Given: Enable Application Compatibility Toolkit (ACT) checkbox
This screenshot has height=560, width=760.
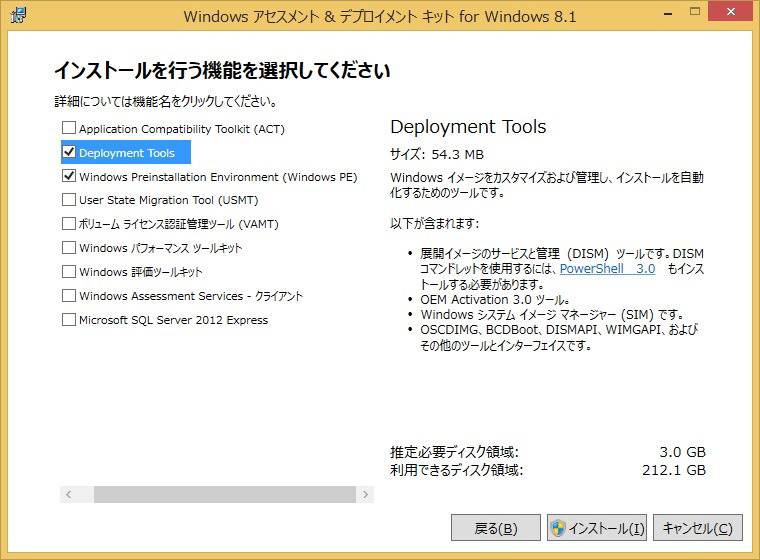Looking at the screenshot, I should [69, 128].
